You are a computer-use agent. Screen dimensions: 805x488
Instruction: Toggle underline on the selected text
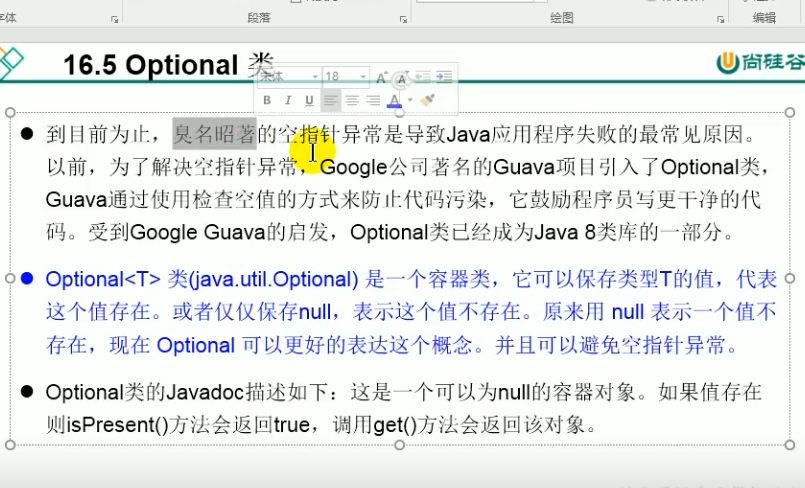pyautogui.click(x=308, y=100)
